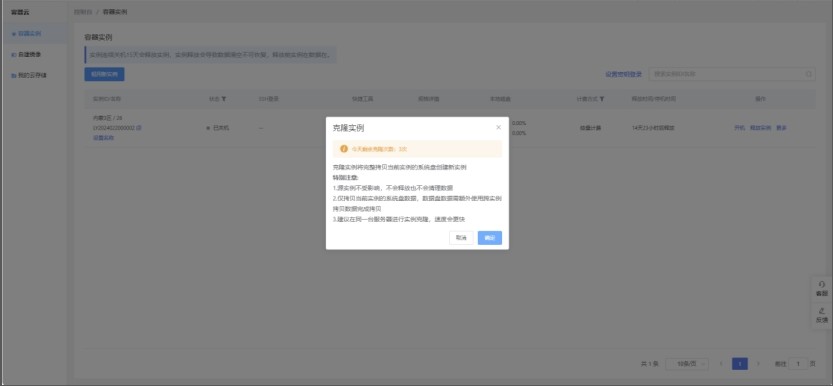Go to previous page with the left arrow
Screen dimensions: 833x386
(x=721, y=364)
